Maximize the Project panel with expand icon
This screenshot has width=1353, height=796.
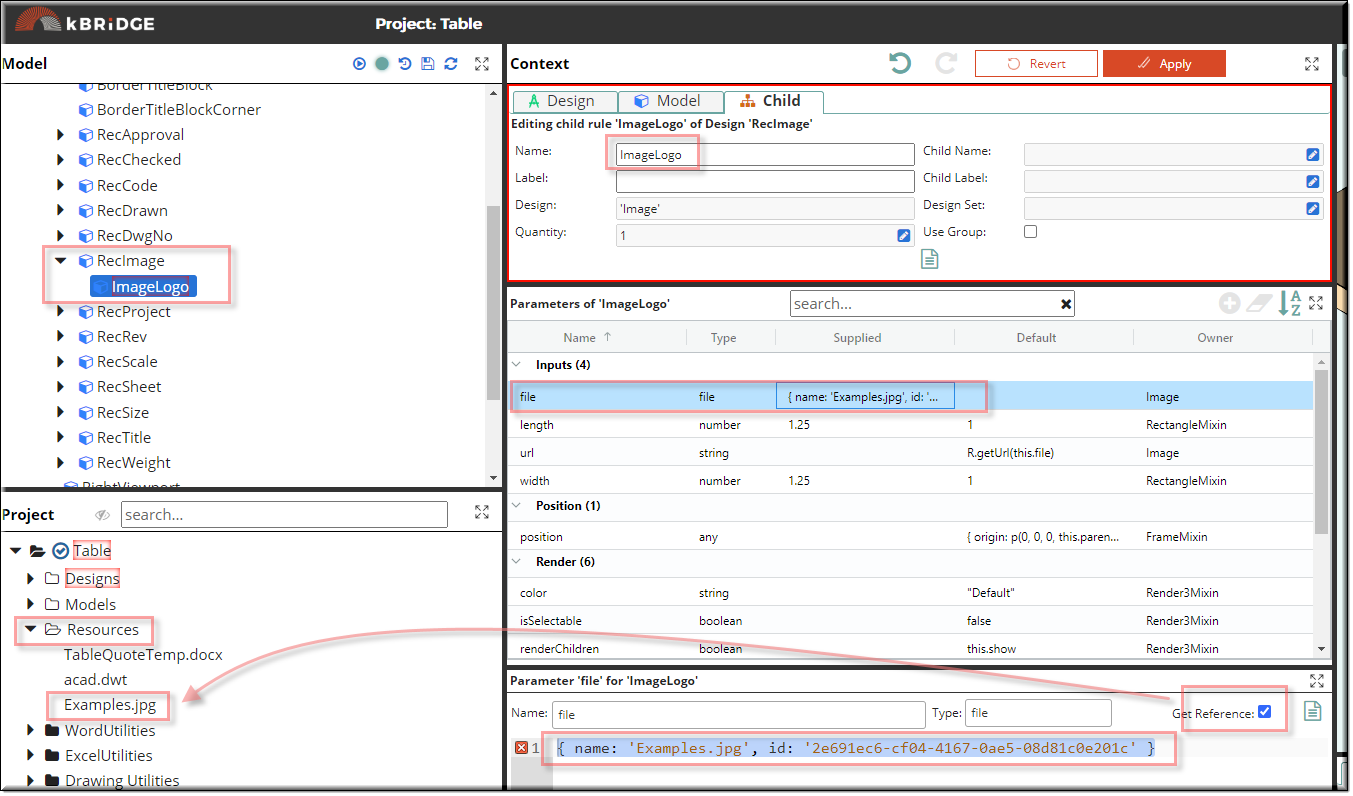(x=482, y=512)
